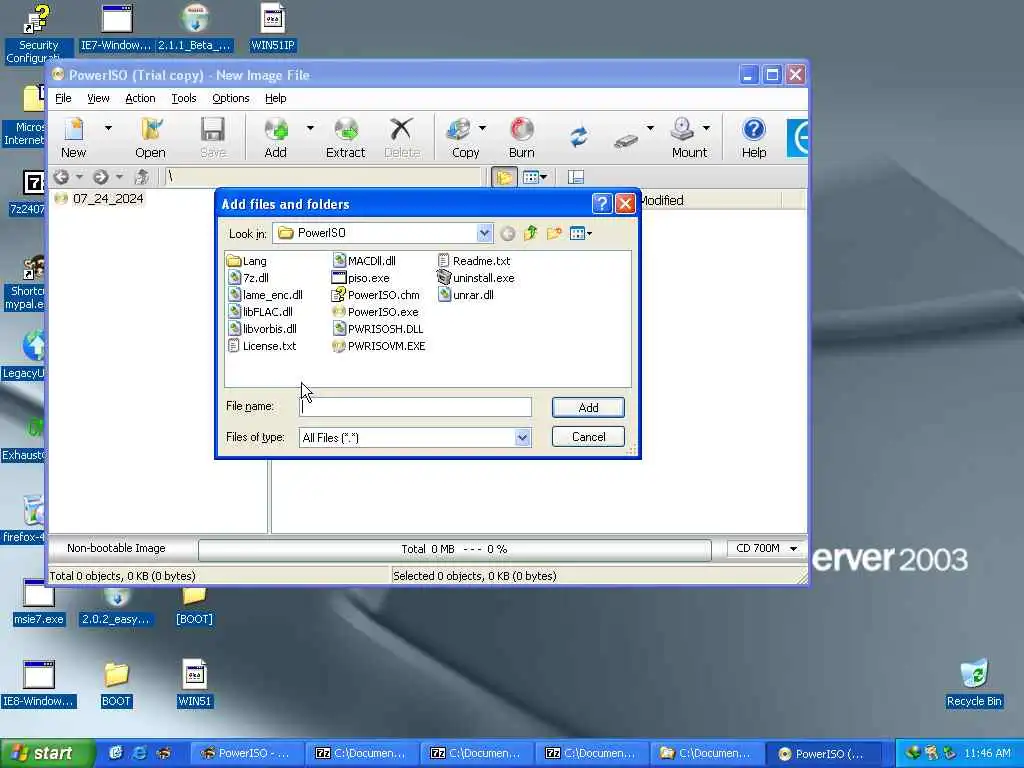Open the Files of type dropdown
The height and width of the screenshot is (768, 1024).
click(522, 438)
